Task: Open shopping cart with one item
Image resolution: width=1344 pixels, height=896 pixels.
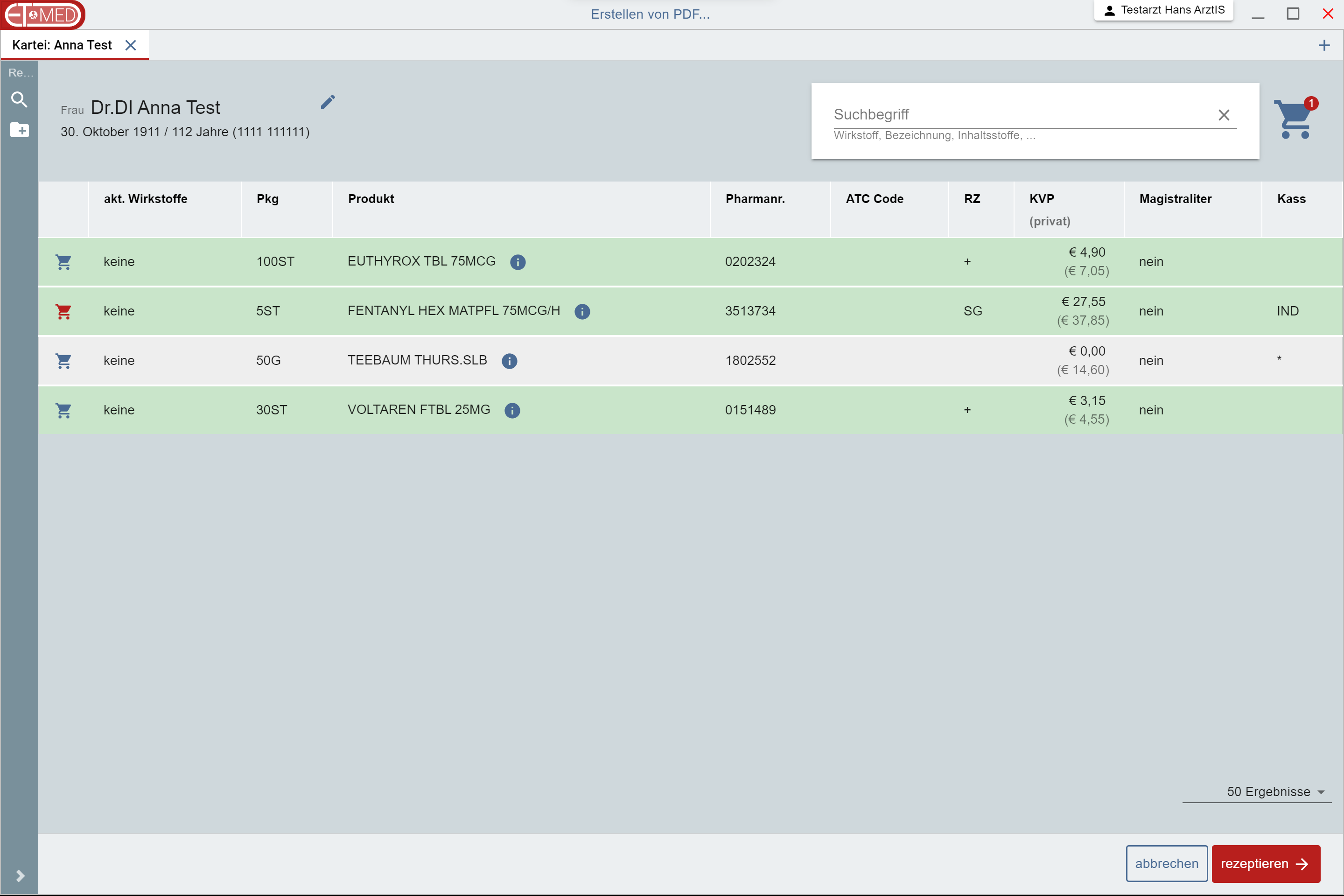Action: [x=1294, y=119]
